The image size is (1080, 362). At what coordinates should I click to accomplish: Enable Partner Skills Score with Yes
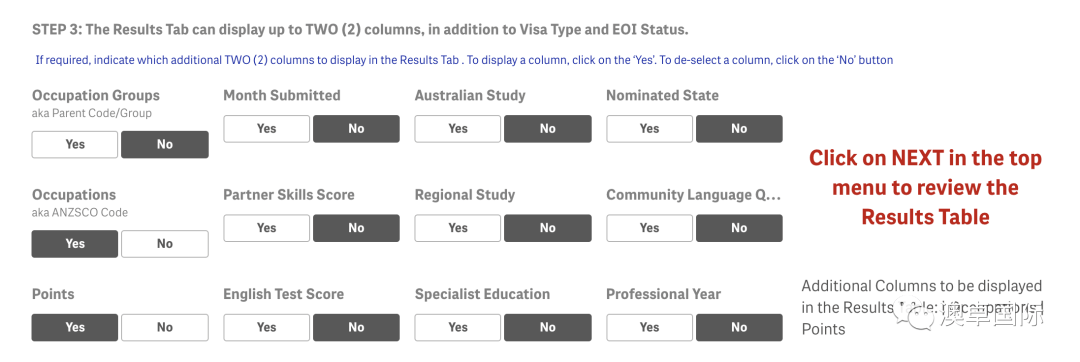click(267, 228)
